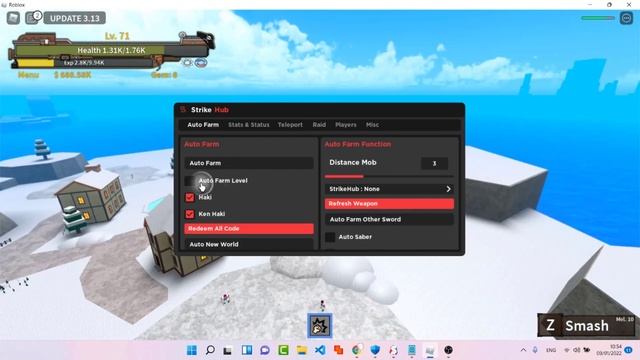Click the Menu label under Exp bar
Image resolution: width=640 pixels, height=360 pixels.
[x=29, y=75]
